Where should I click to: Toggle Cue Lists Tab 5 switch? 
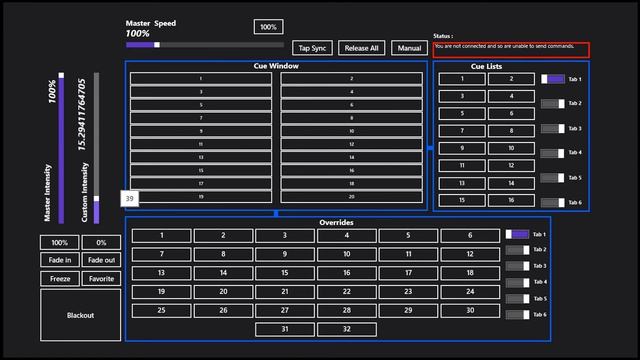[x=553, y=178]
